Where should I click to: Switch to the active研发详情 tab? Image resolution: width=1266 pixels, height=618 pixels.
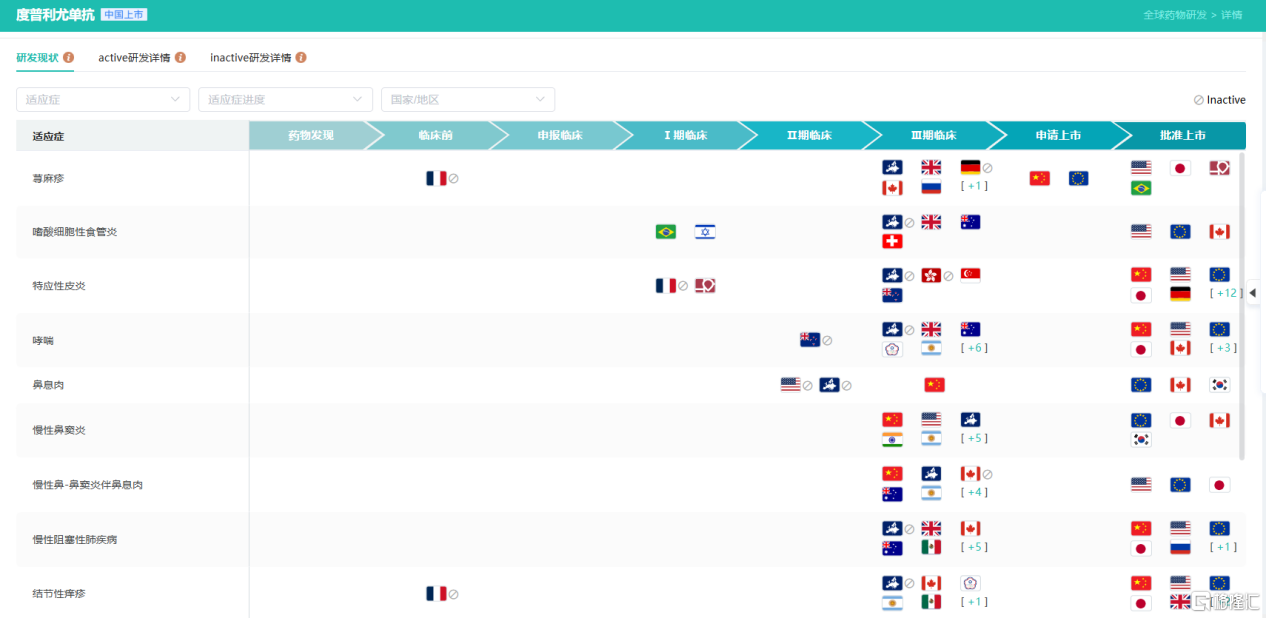[x=134, y=58]
